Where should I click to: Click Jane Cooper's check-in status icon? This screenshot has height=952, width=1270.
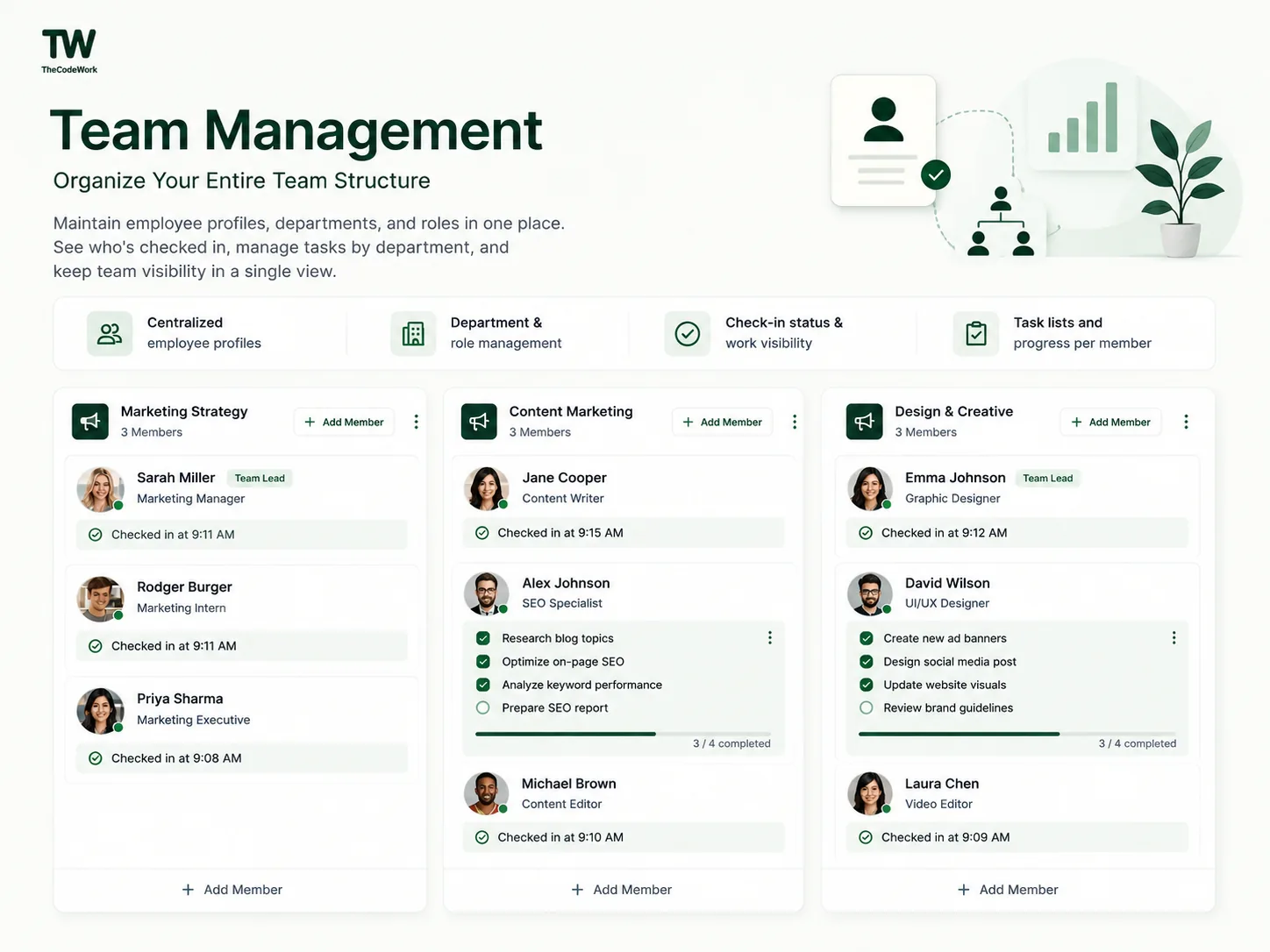click(482, 533)
